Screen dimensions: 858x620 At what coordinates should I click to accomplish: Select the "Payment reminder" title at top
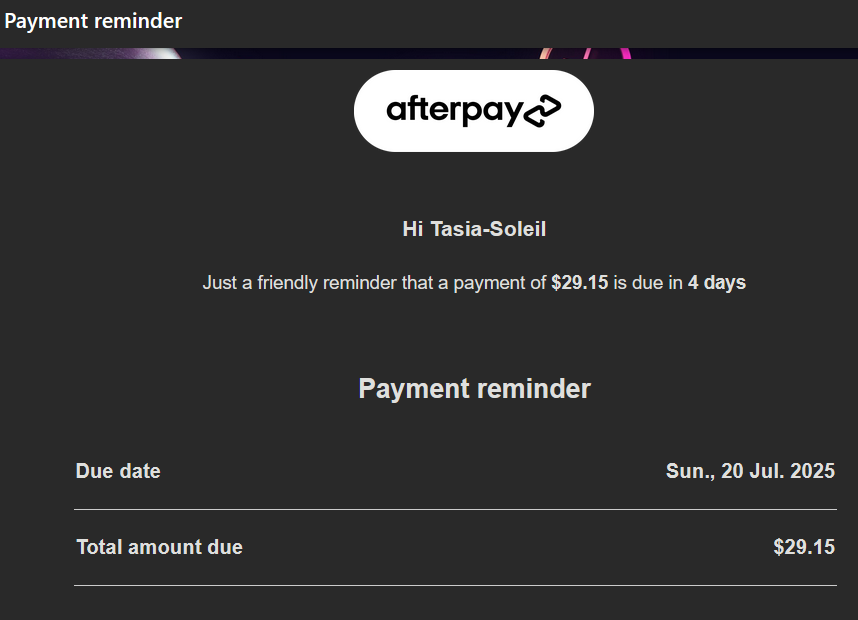point(93,20)
